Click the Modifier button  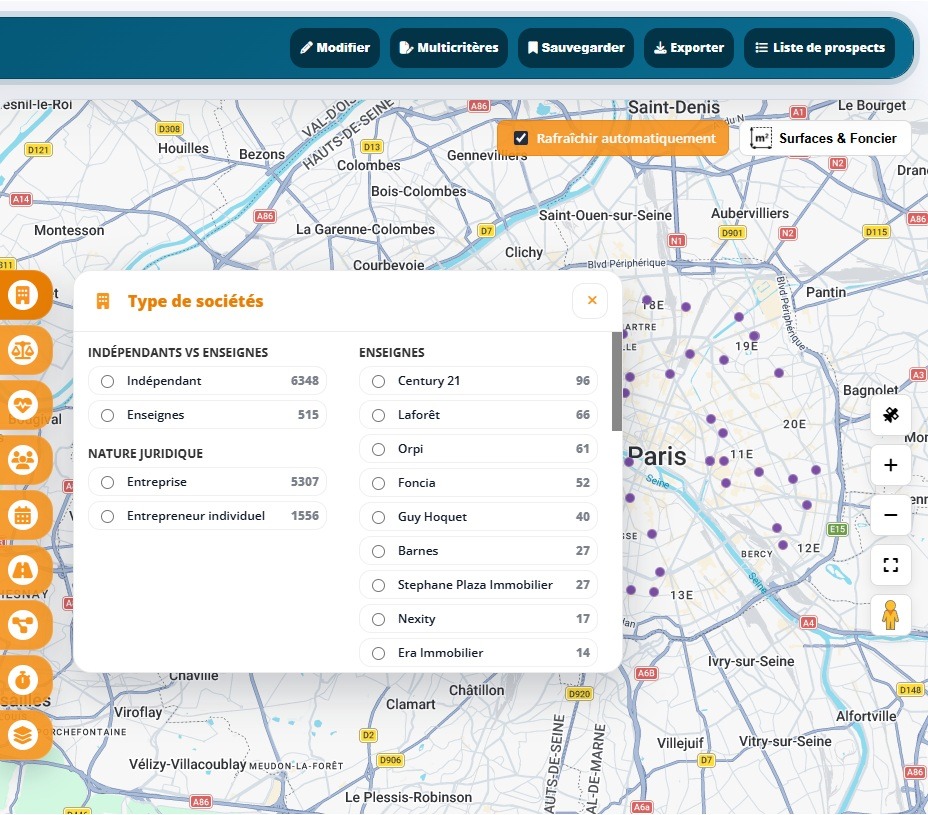point(335,47)
